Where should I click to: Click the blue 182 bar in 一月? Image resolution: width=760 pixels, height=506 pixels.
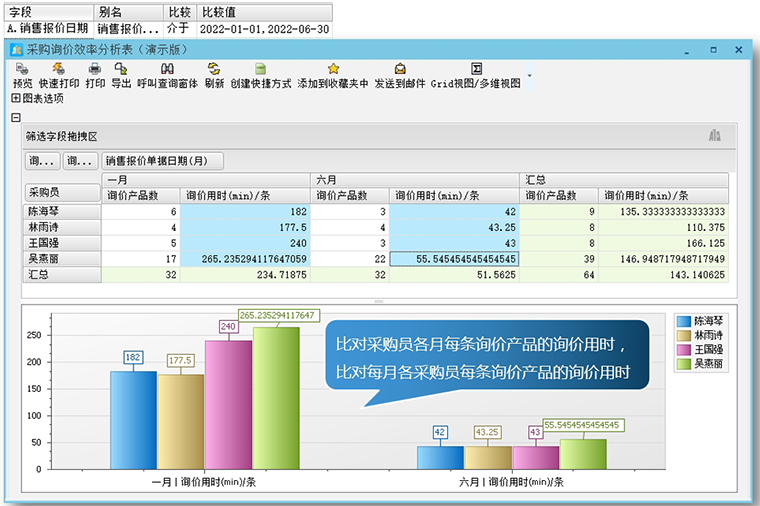tap(133, 420)
